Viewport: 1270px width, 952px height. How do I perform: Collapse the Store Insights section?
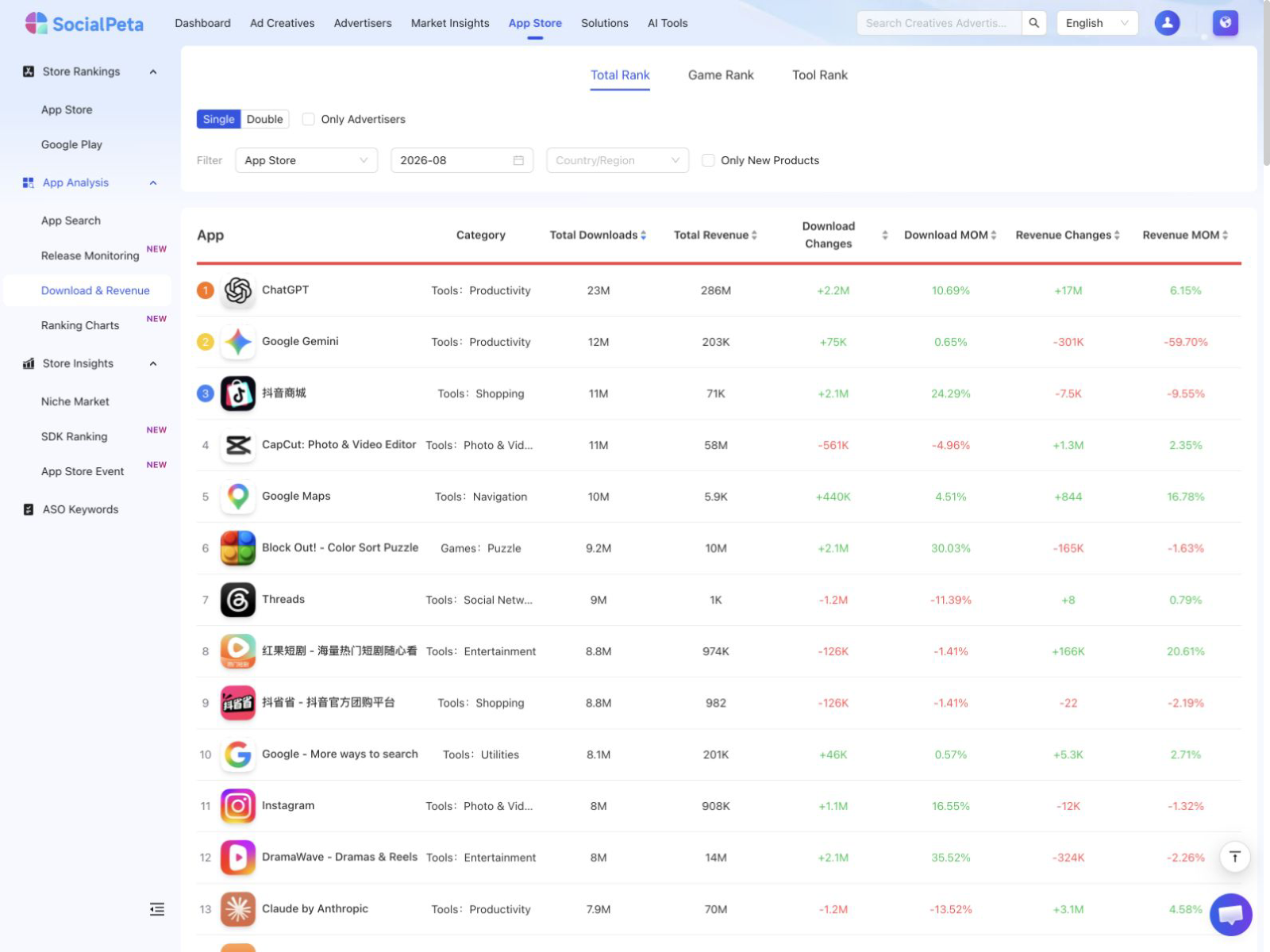tap(153, 363)
